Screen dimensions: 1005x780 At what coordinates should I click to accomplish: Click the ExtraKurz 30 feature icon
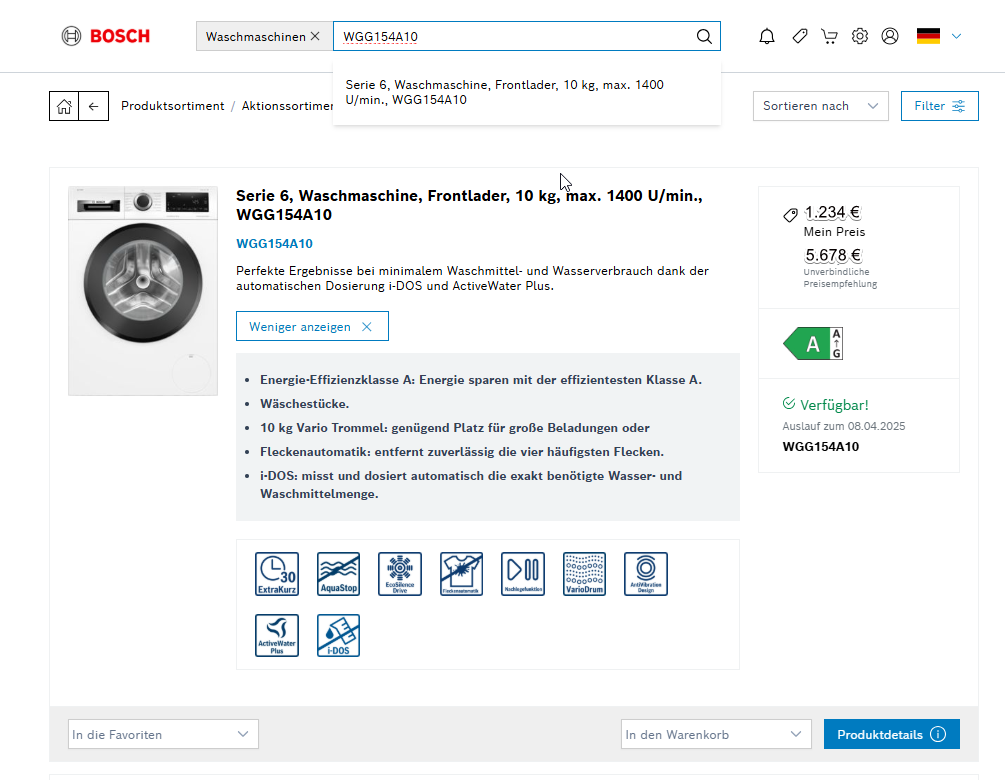(277, 573)
